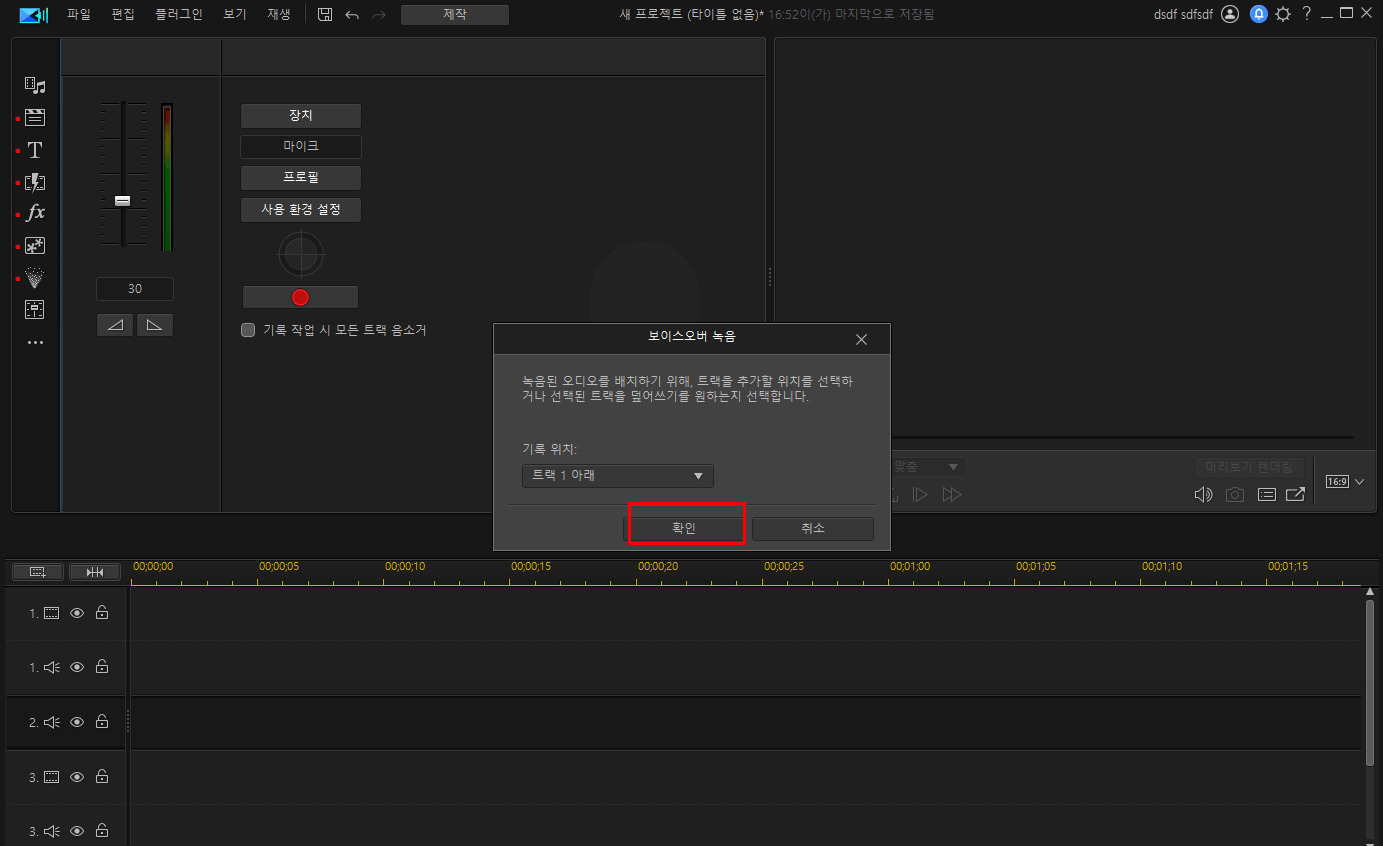This screenshot has width=1383, height=846.
Task: Toggle visibility eye on audio track 2
Action: tap(77, 722)
